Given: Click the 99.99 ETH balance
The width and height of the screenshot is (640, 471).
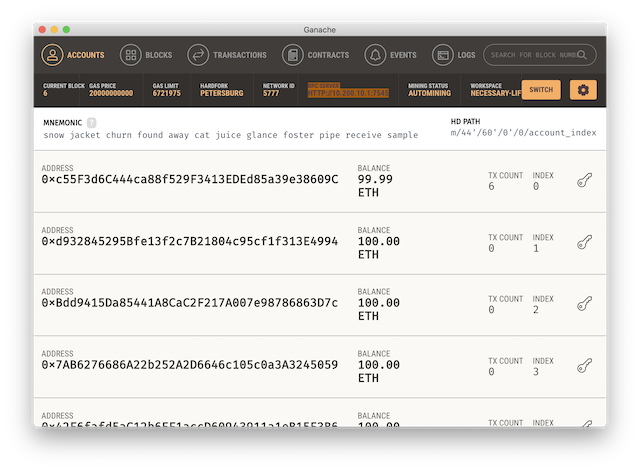Looking at the screenshot, I should pos(375,186).
